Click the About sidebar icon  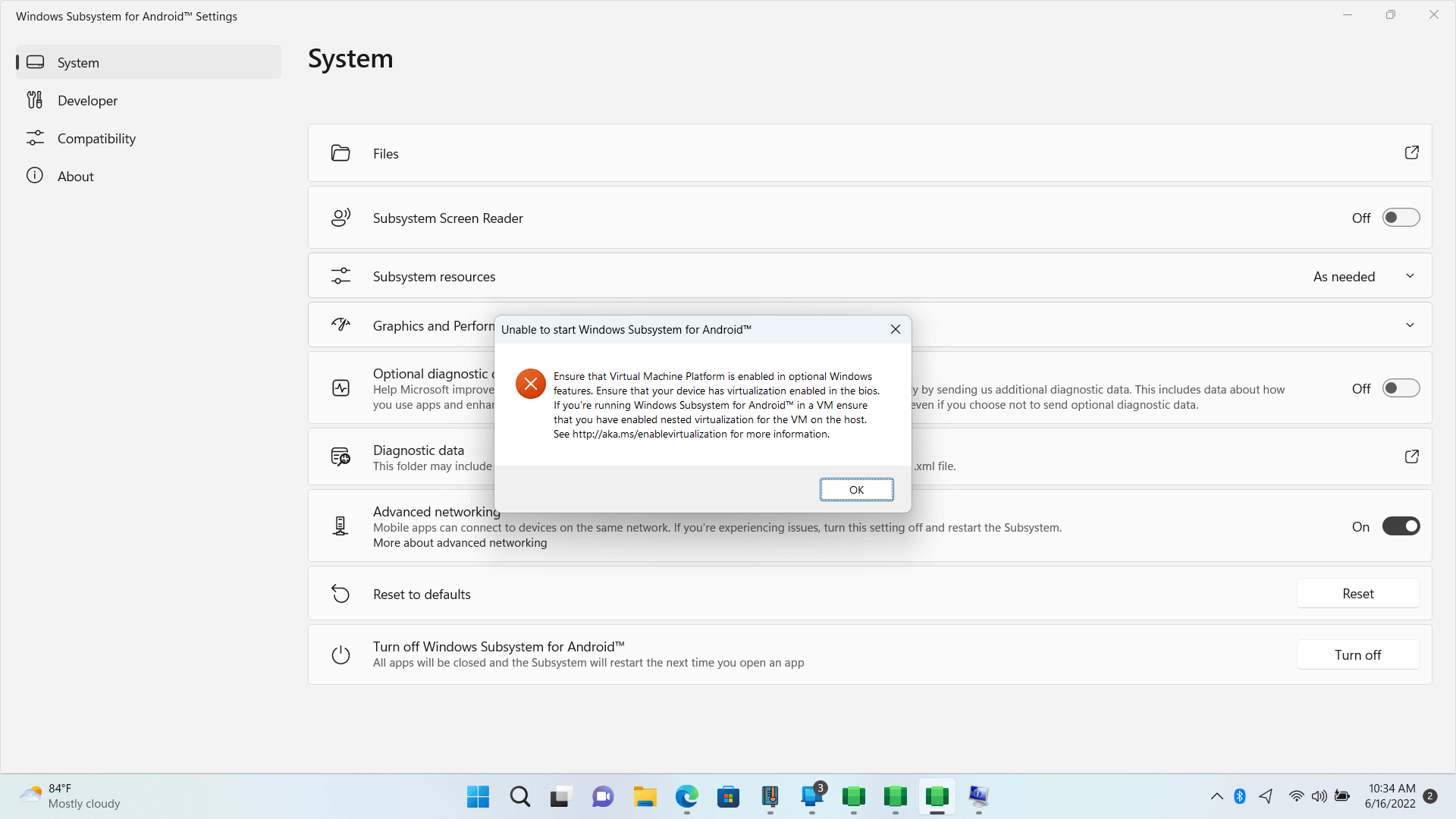[x=34, y=176]
